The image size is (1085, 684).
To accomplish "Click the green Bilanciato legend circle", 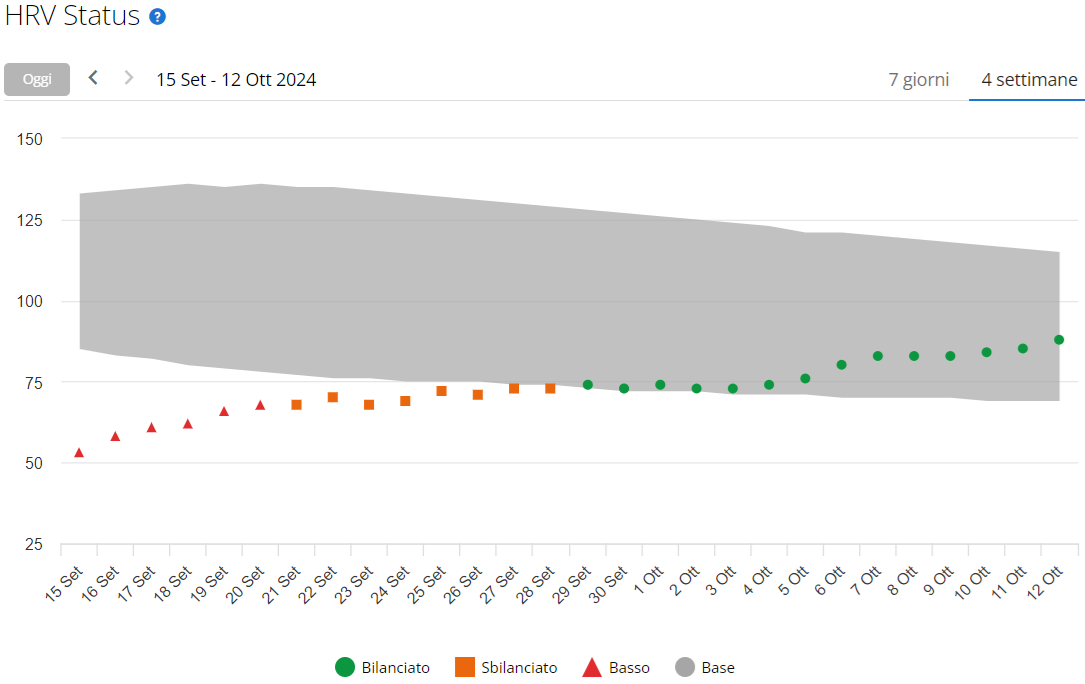I will coord(345,667).
